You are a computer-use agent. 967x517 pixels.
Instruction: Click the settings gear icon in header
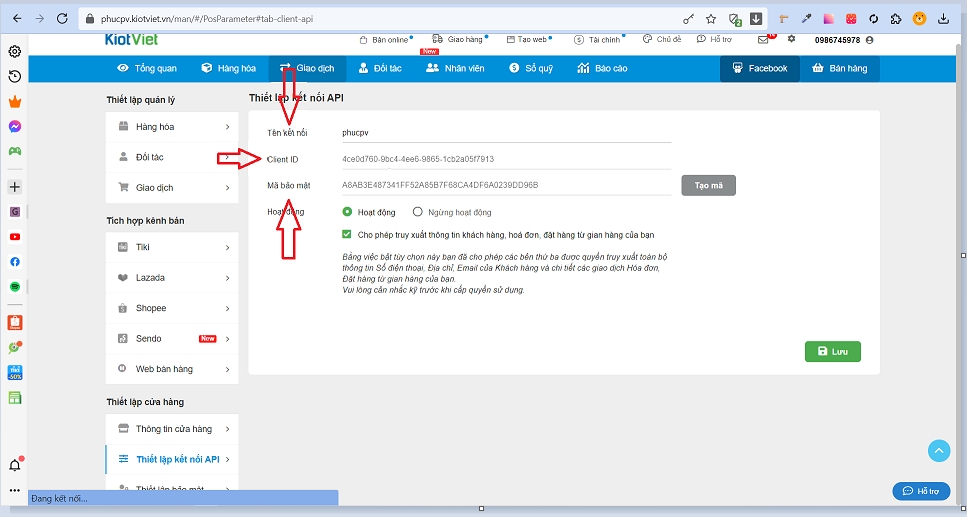(792, 39)
